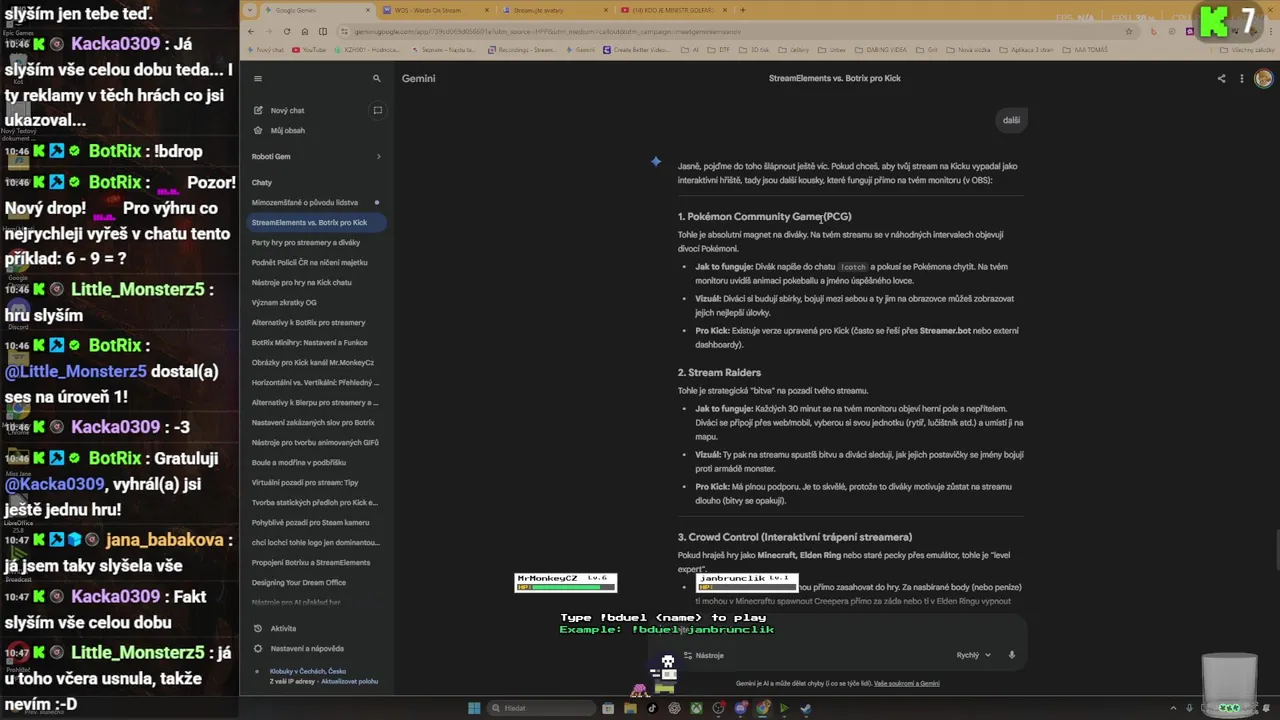The image size is (1280, 720).
Task: Open chat Propojení Botrixu a StreamElements
Action: (311, 562)
